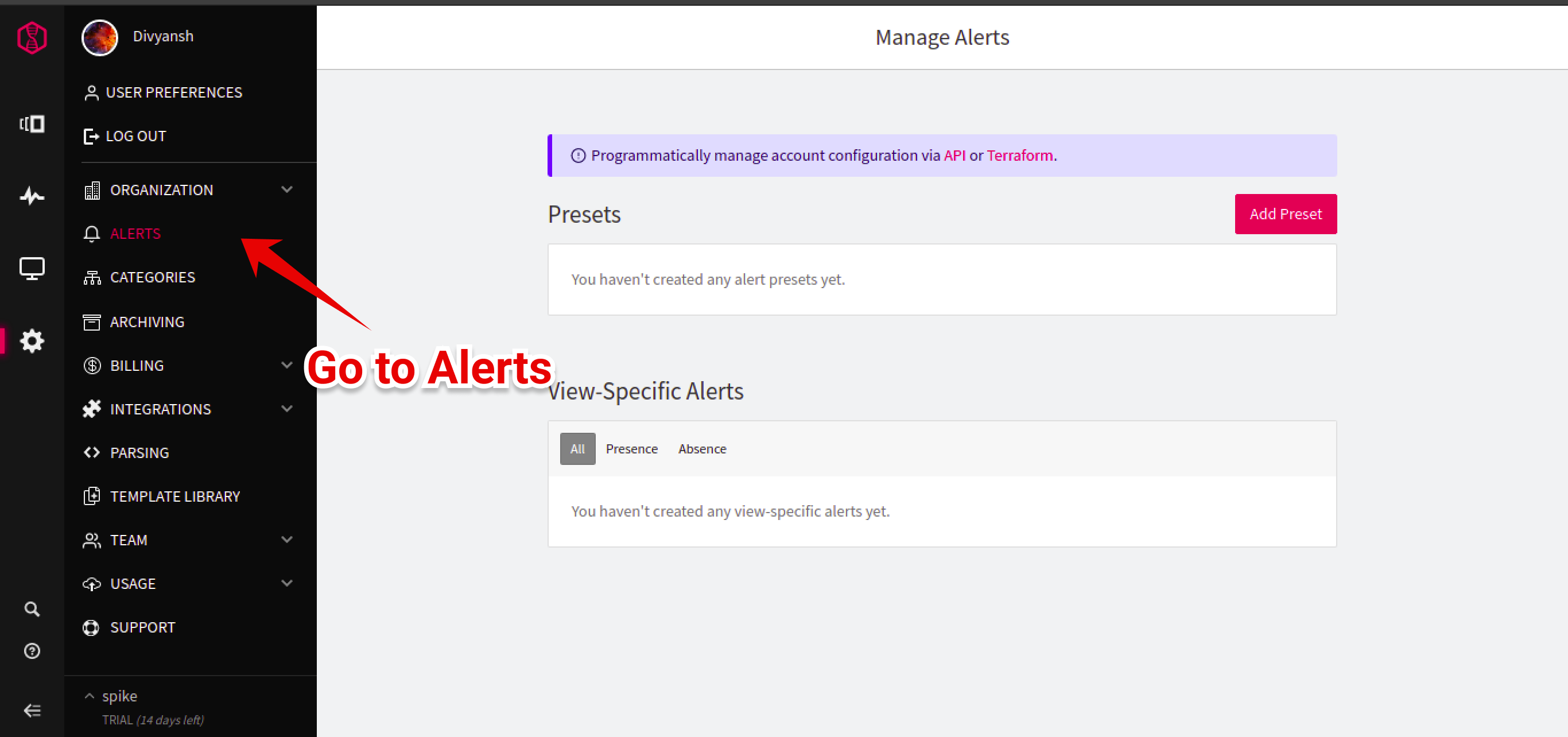Click the Log Out exit icon

coord(91,137)
